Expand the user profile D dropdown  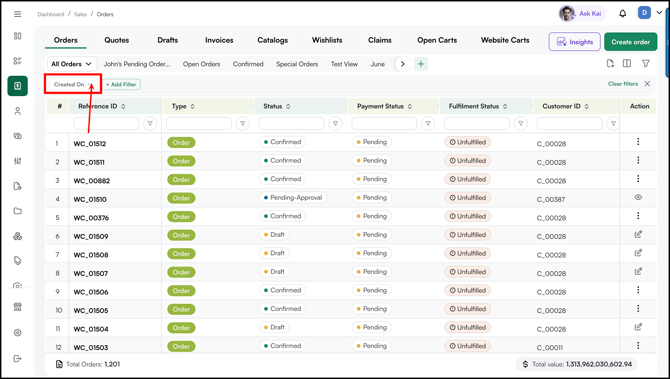(x=649, y=13)
